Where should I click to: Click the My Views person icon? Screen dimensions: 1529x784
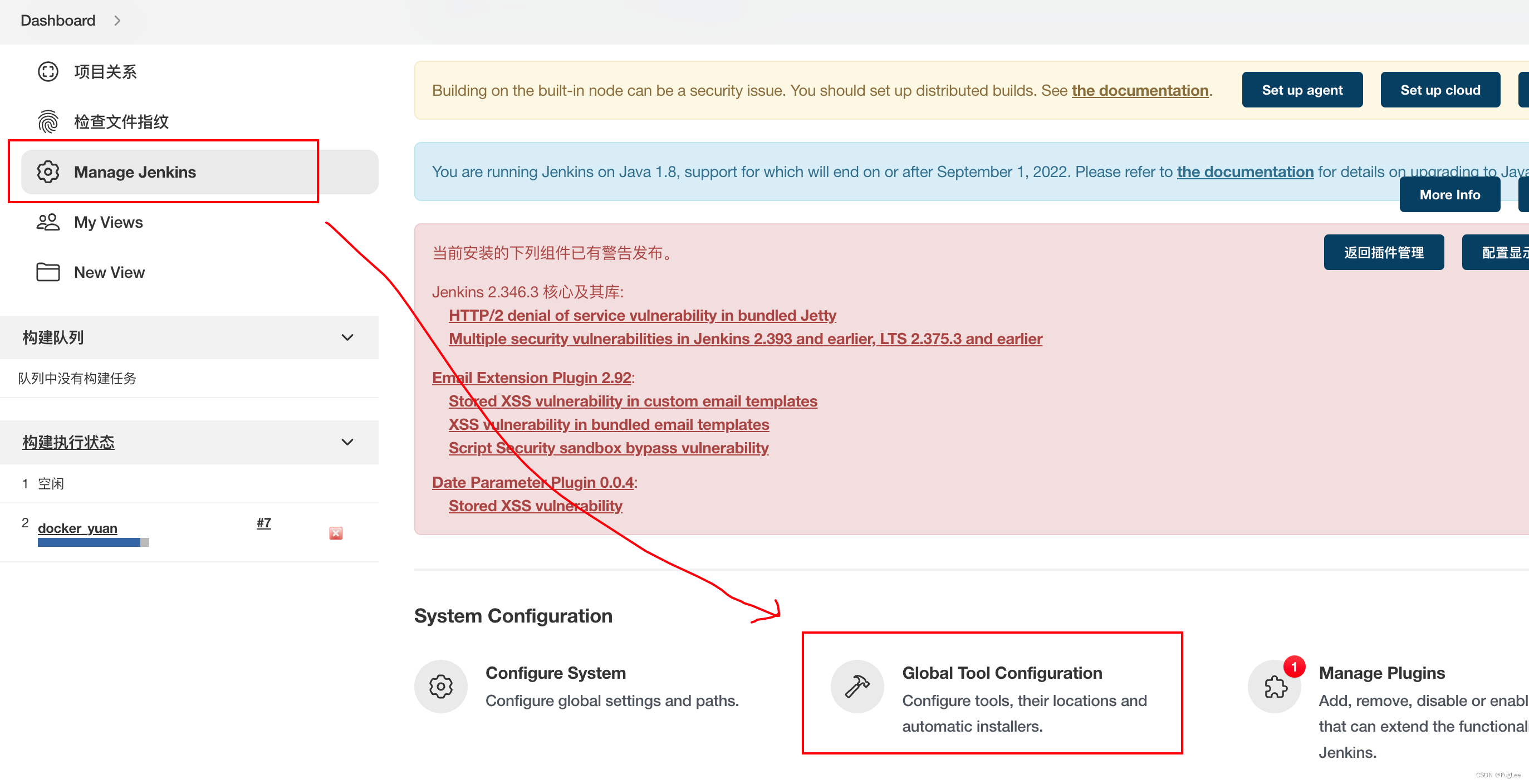pos(46,221)
